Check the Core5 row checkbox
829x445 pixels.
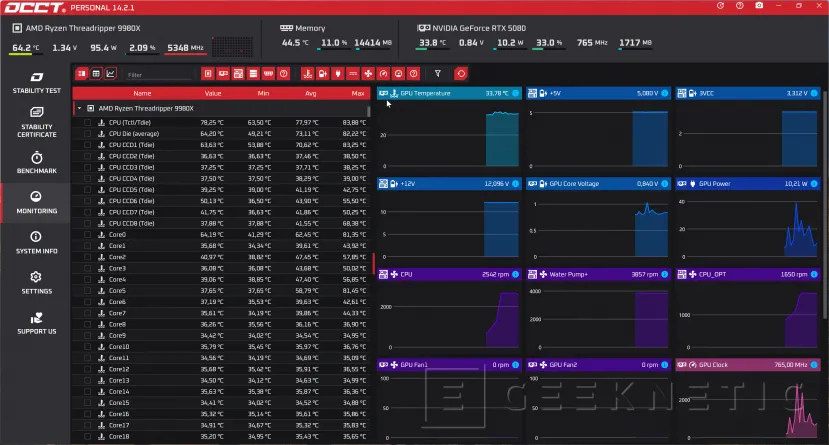(x=87, y=290)
